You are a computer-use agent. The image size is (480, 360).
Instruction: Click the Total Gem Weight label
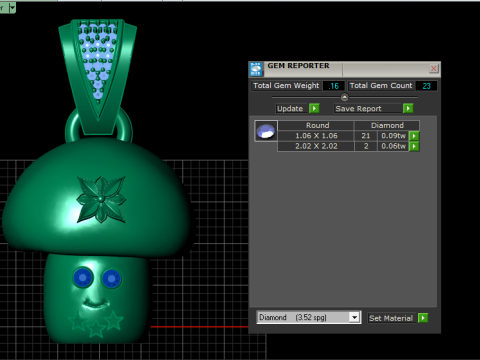click(x=286, y=86)
